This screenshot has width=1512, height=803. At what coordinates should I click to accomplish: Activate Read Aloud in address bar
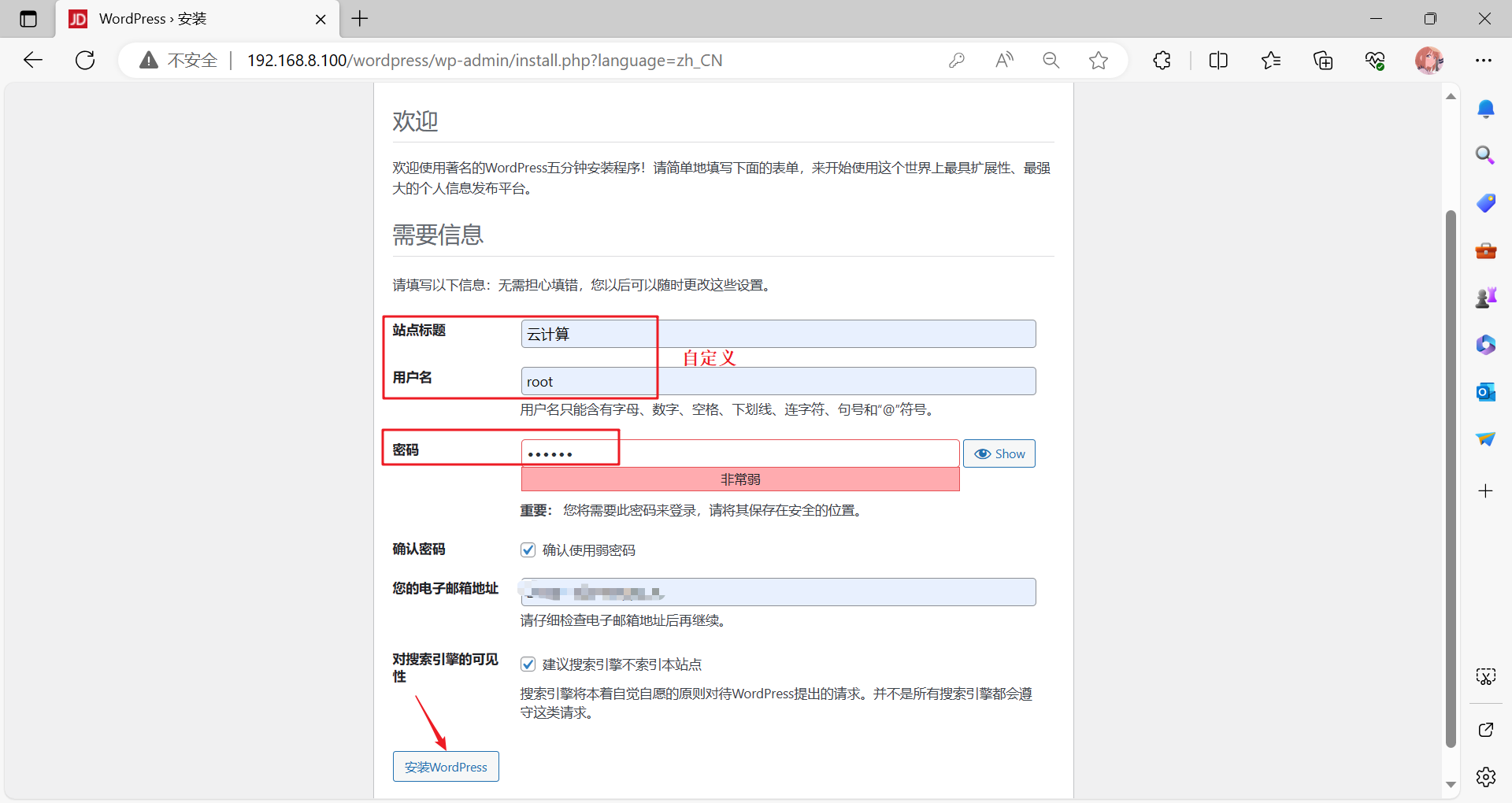coord(1004,60)
